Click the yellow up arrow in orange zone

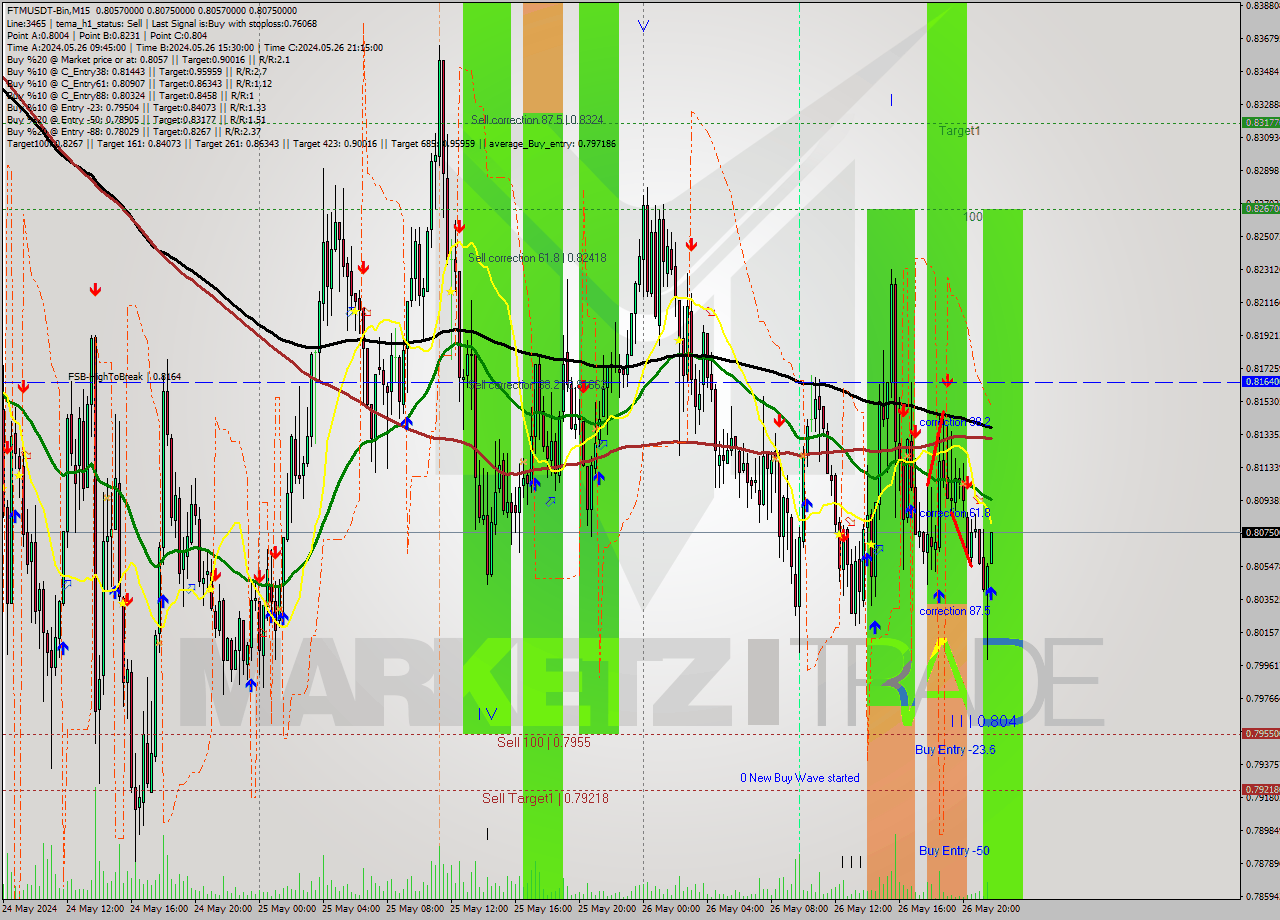(937, 648)
